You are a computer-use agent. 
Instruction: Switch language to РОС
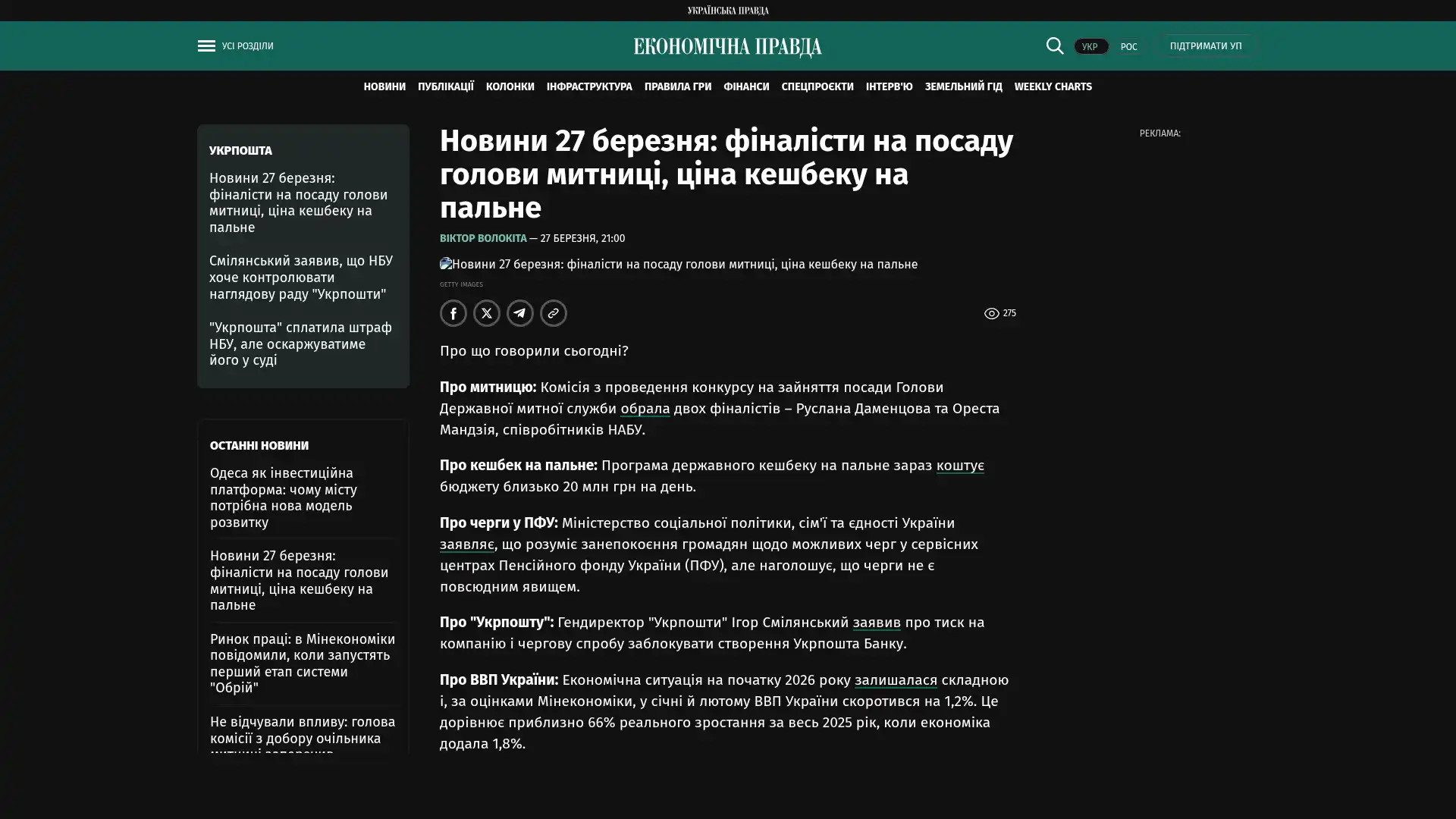click(x=1128, y=47)
